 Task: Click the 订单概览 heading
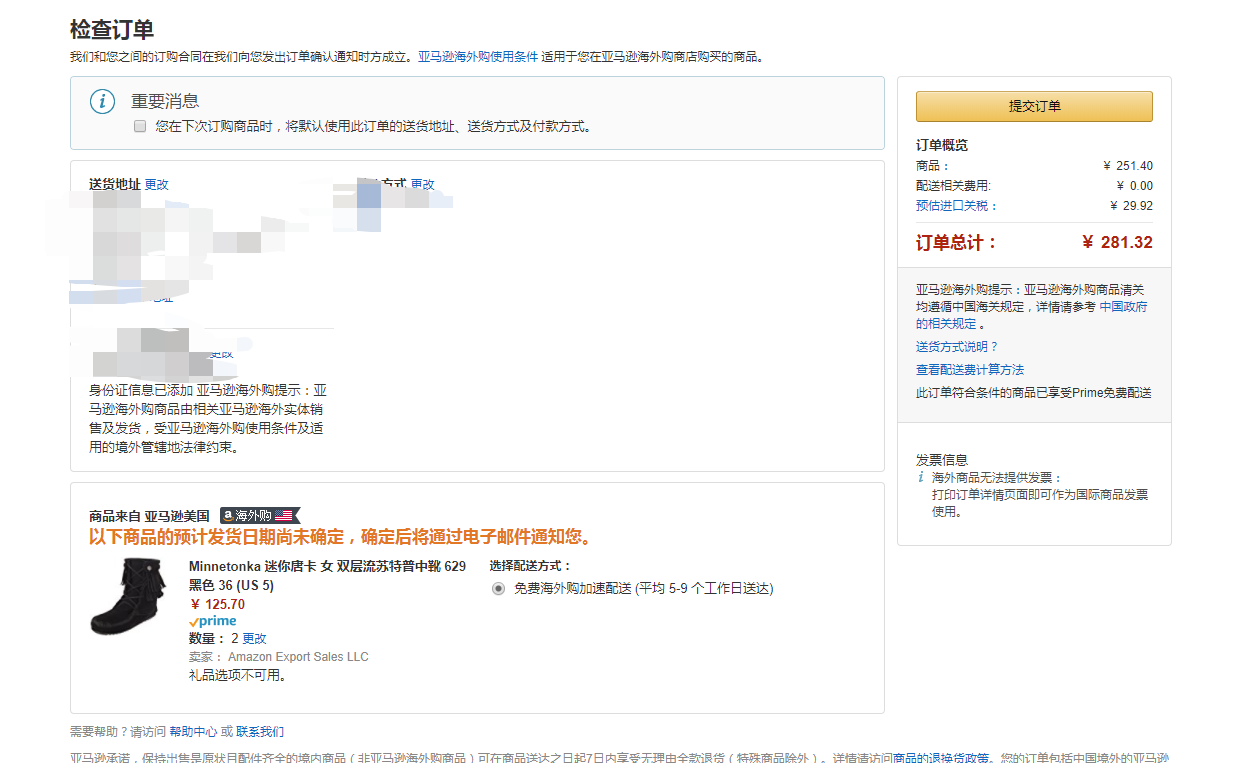942,146
